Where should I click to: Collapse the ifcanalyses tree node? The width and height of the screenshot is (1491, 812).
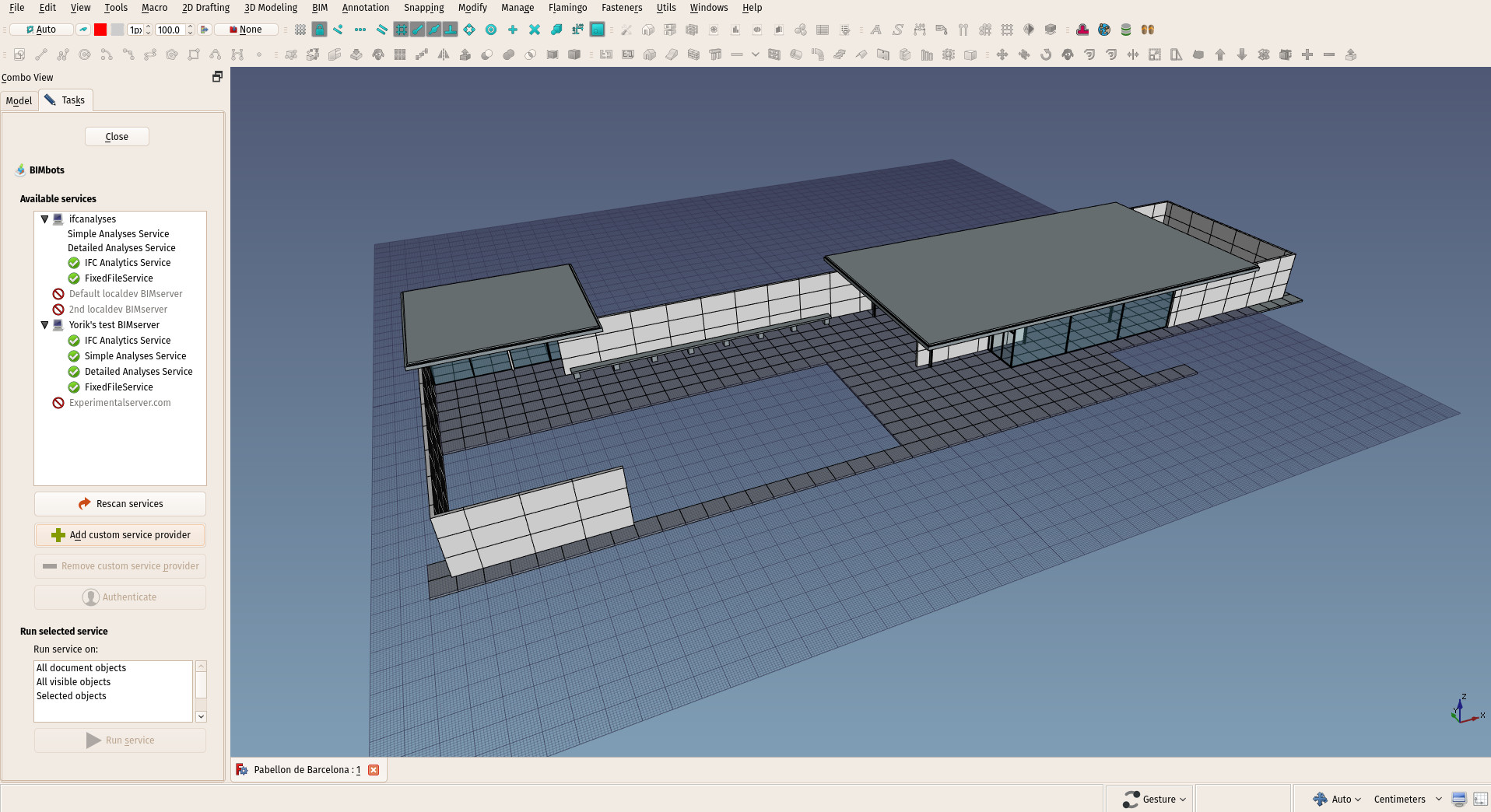click(44, 219)
